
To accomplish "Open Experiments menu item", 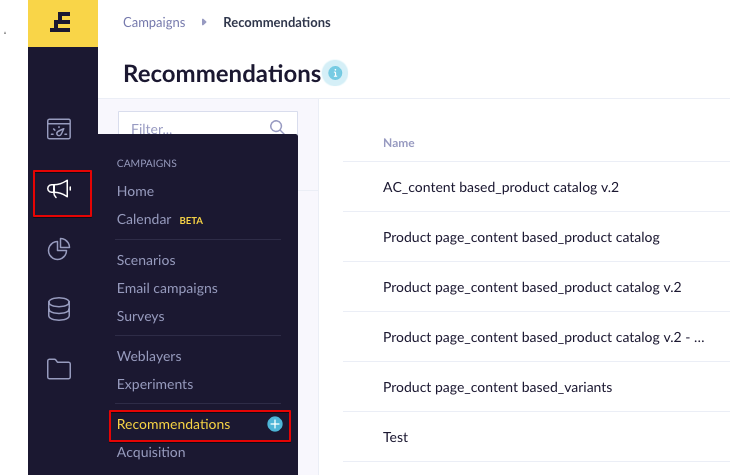I will tap(155, 384).
